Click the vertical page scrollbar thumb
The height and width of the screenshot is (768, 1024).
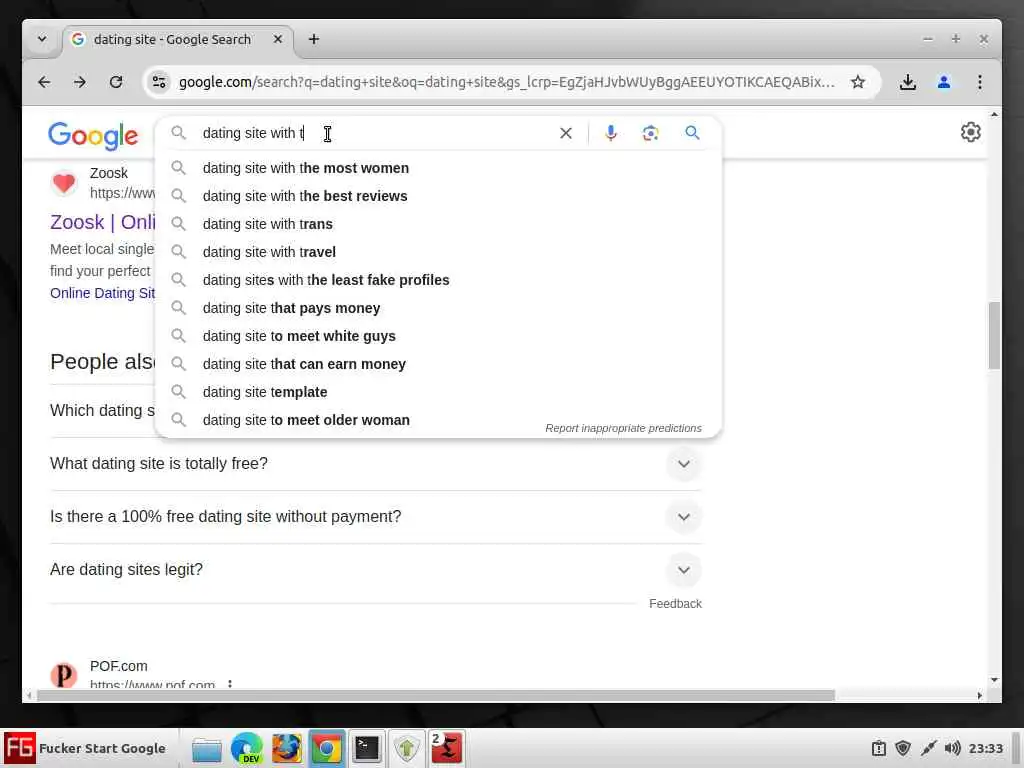click(994, 336)
